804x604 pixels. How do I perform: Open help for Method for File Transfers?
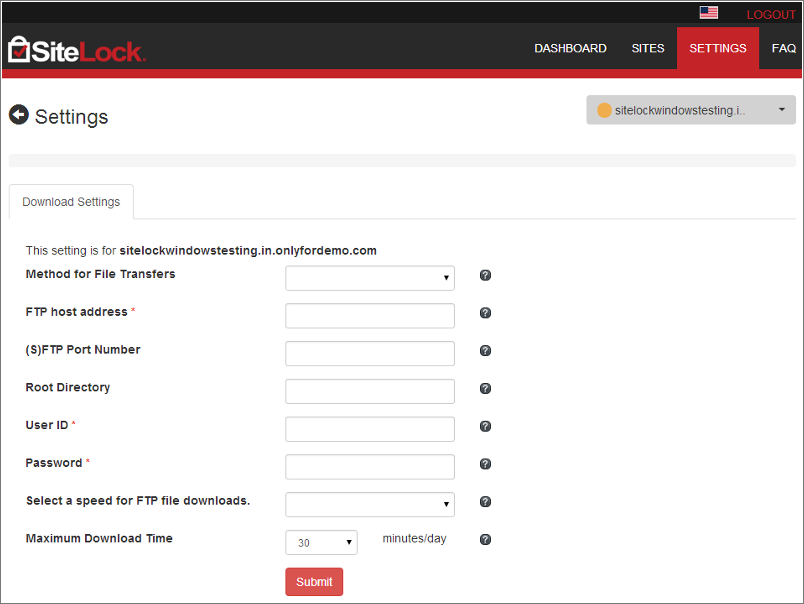click(x=485, y=275)
